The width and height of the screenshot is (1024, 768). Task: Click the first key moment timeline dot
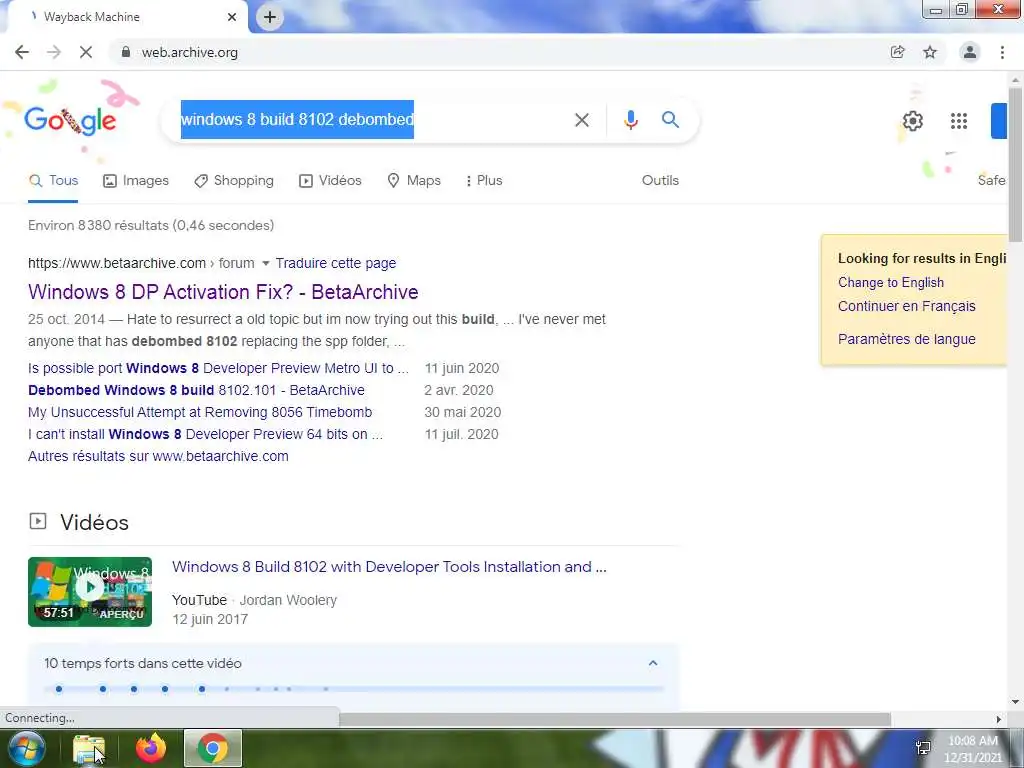coord(59,689)
